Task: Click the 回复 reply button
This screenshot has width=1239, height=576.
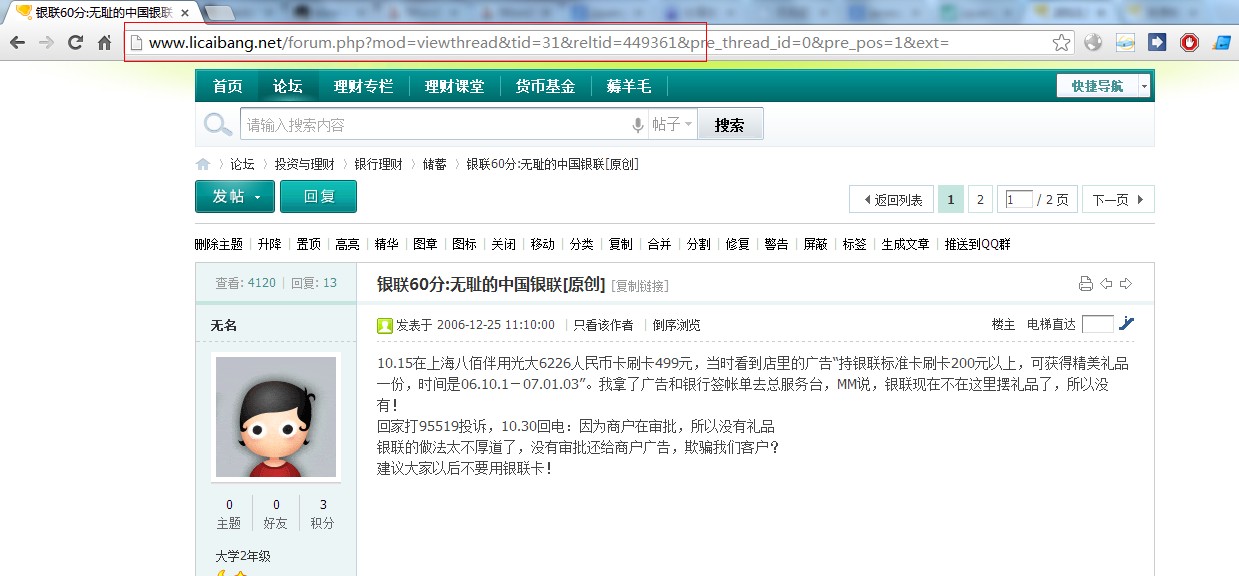Action: click(318, 197)
